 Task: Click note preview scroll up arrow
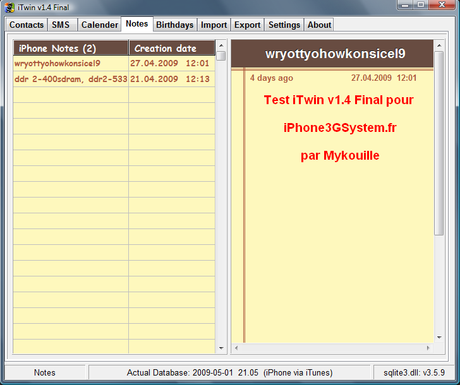(439, 45)
